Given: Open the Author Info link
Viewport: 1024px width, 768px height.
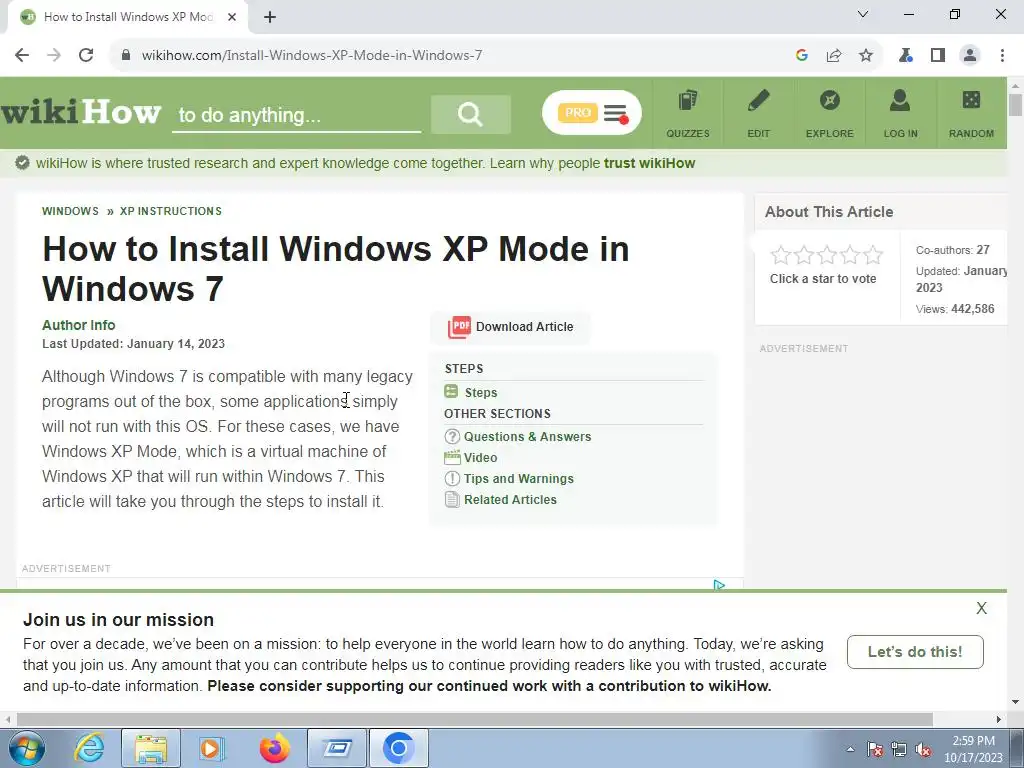Looking at the screenshot, I should coord(78,325).
